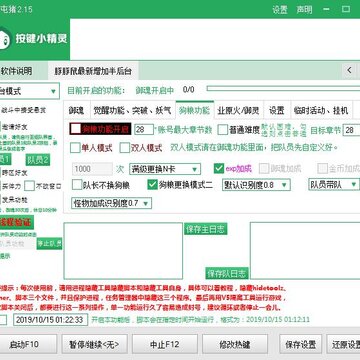Click the 按键小精灵 logo
The image size is (360, 360).
[x=33, y=39]
